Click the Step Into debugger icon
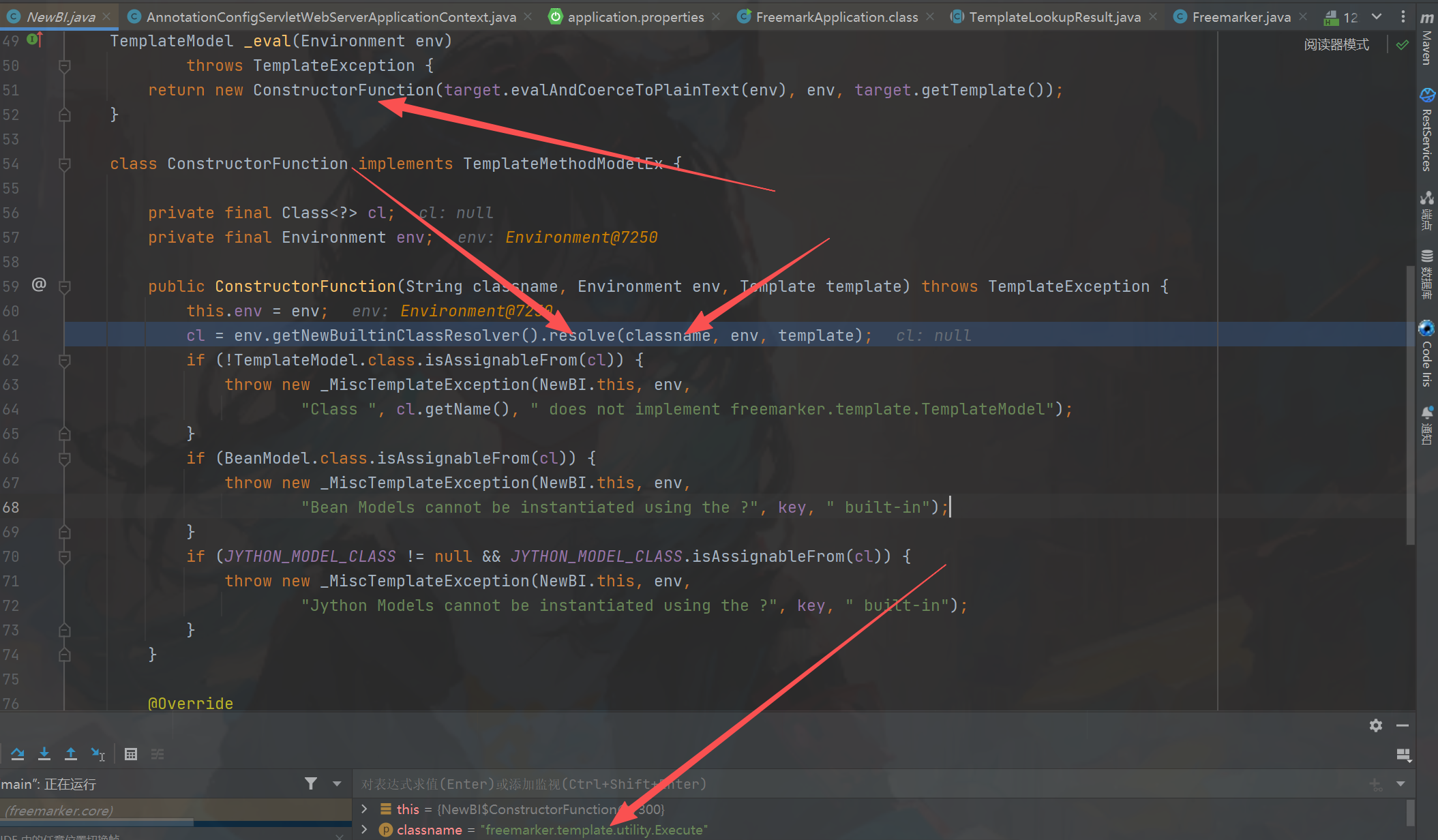 point(44,753)
